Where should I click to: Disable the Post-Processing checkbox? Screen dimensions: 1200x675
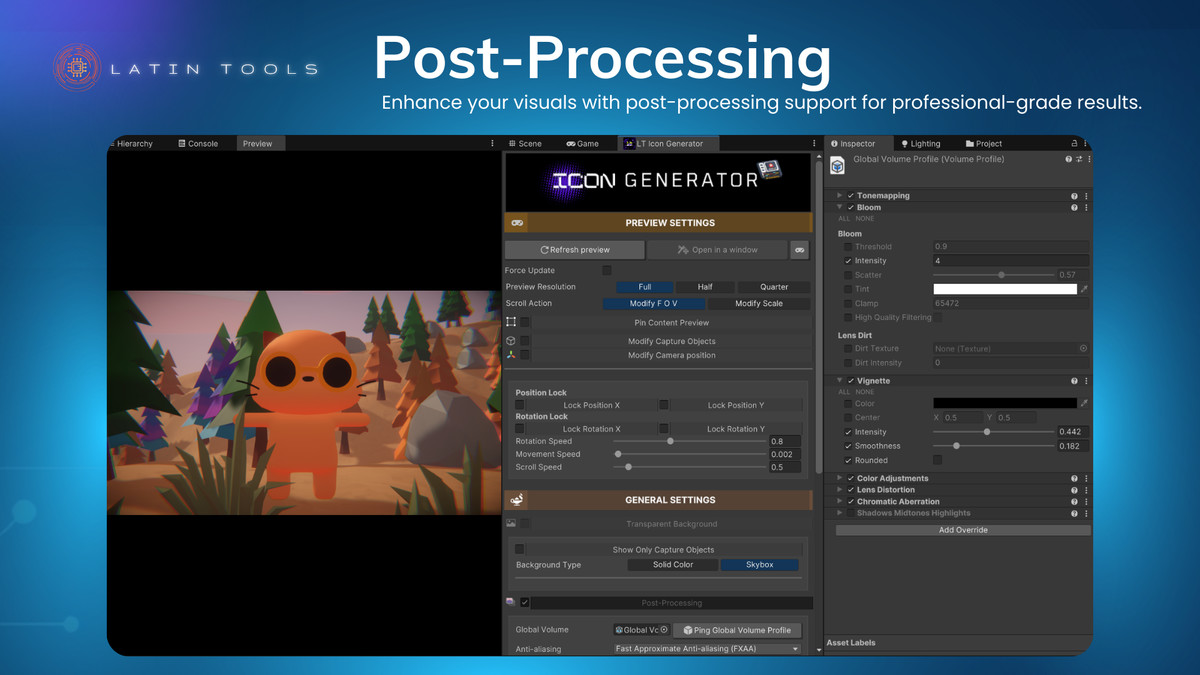point(525,603)
